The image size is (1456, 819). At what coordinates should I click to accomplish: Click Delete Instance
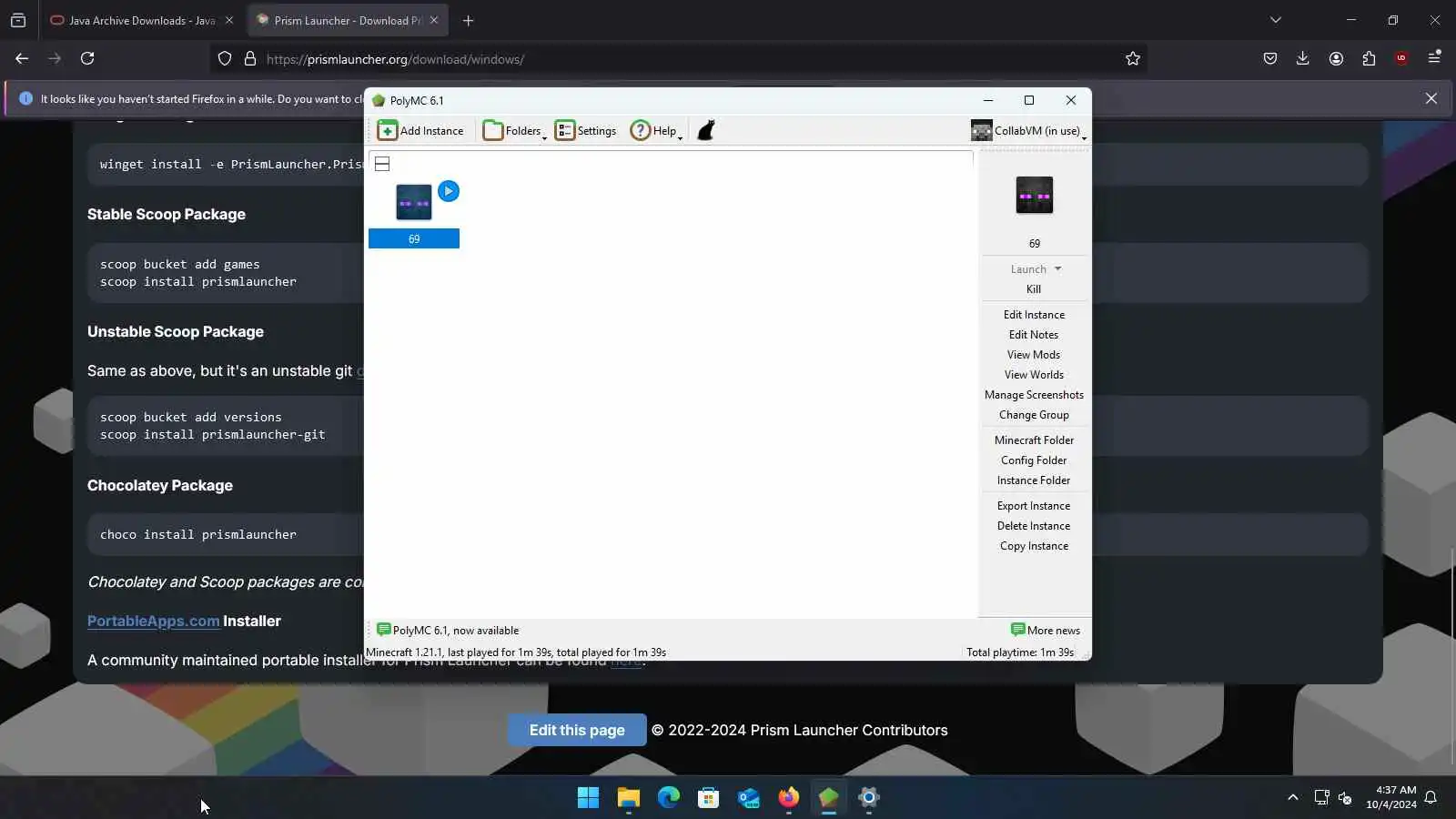(x=1034, y=526)
